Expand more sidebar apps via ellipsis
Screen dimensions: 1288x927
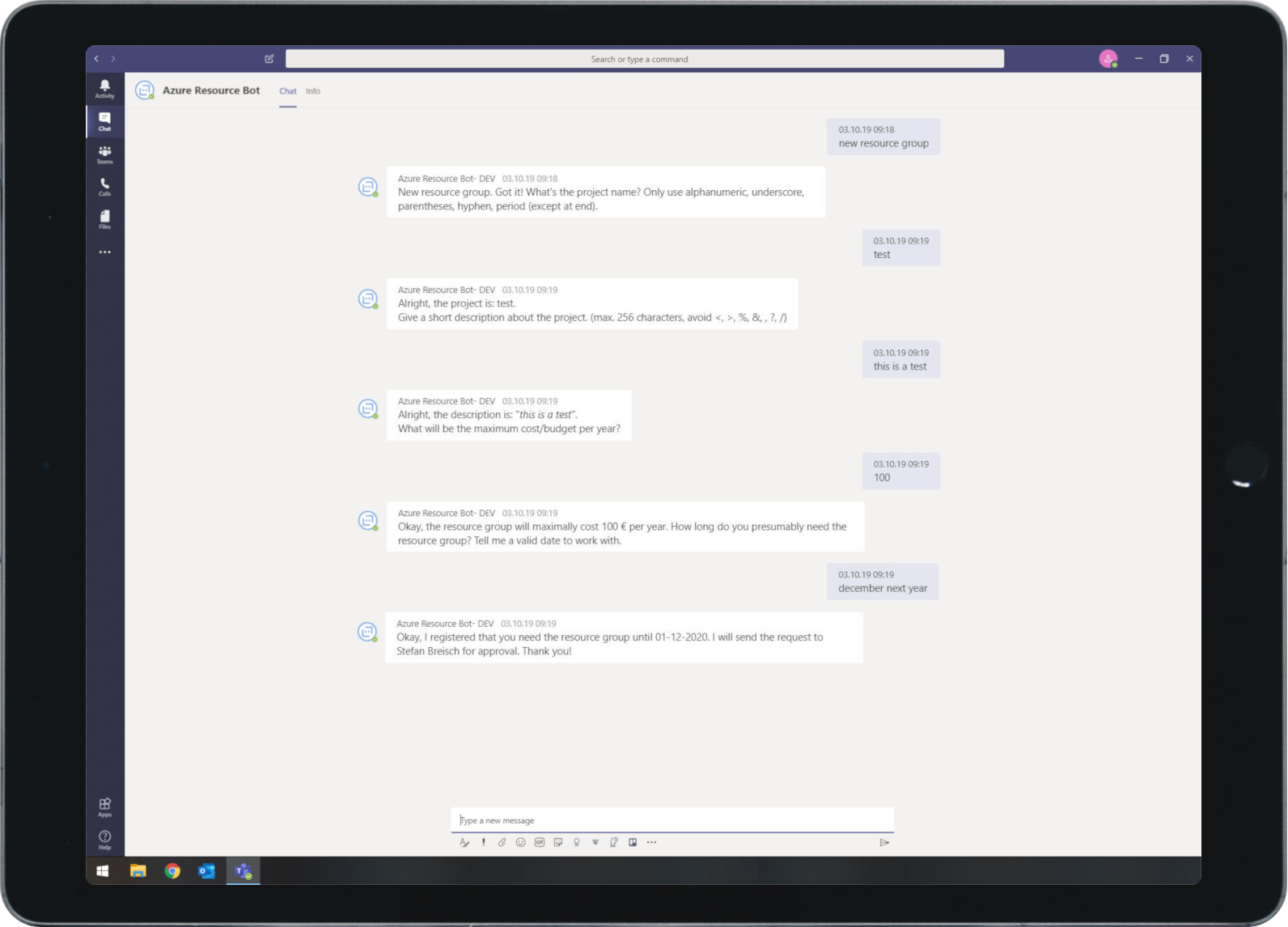pos(104,252)
